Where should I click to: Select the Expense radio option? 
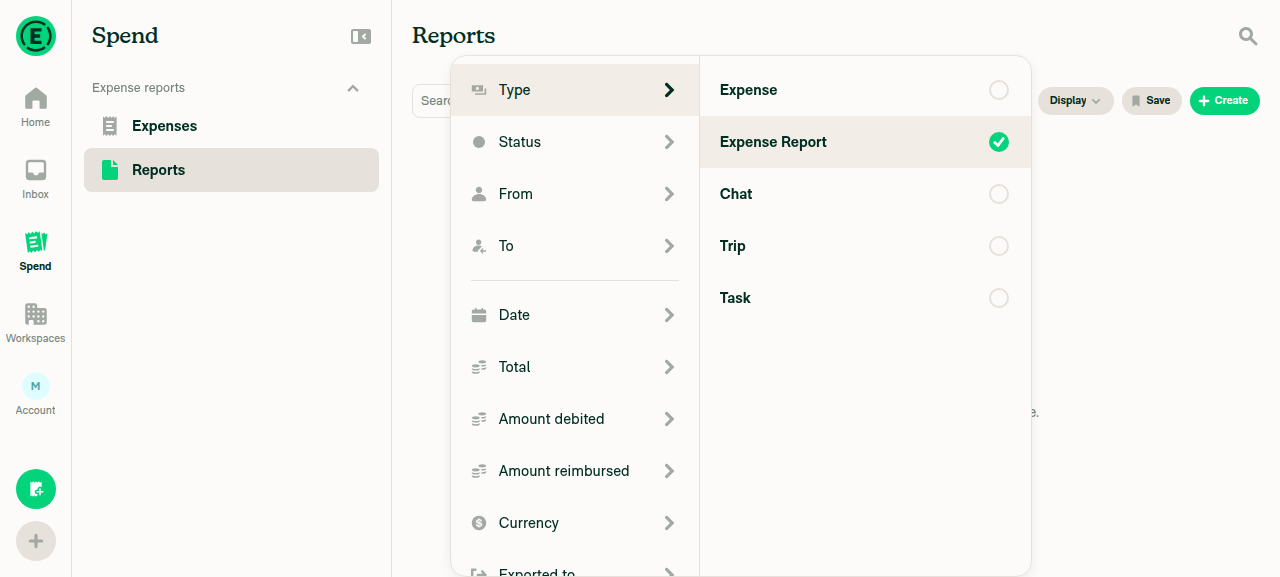click(999, 90)
